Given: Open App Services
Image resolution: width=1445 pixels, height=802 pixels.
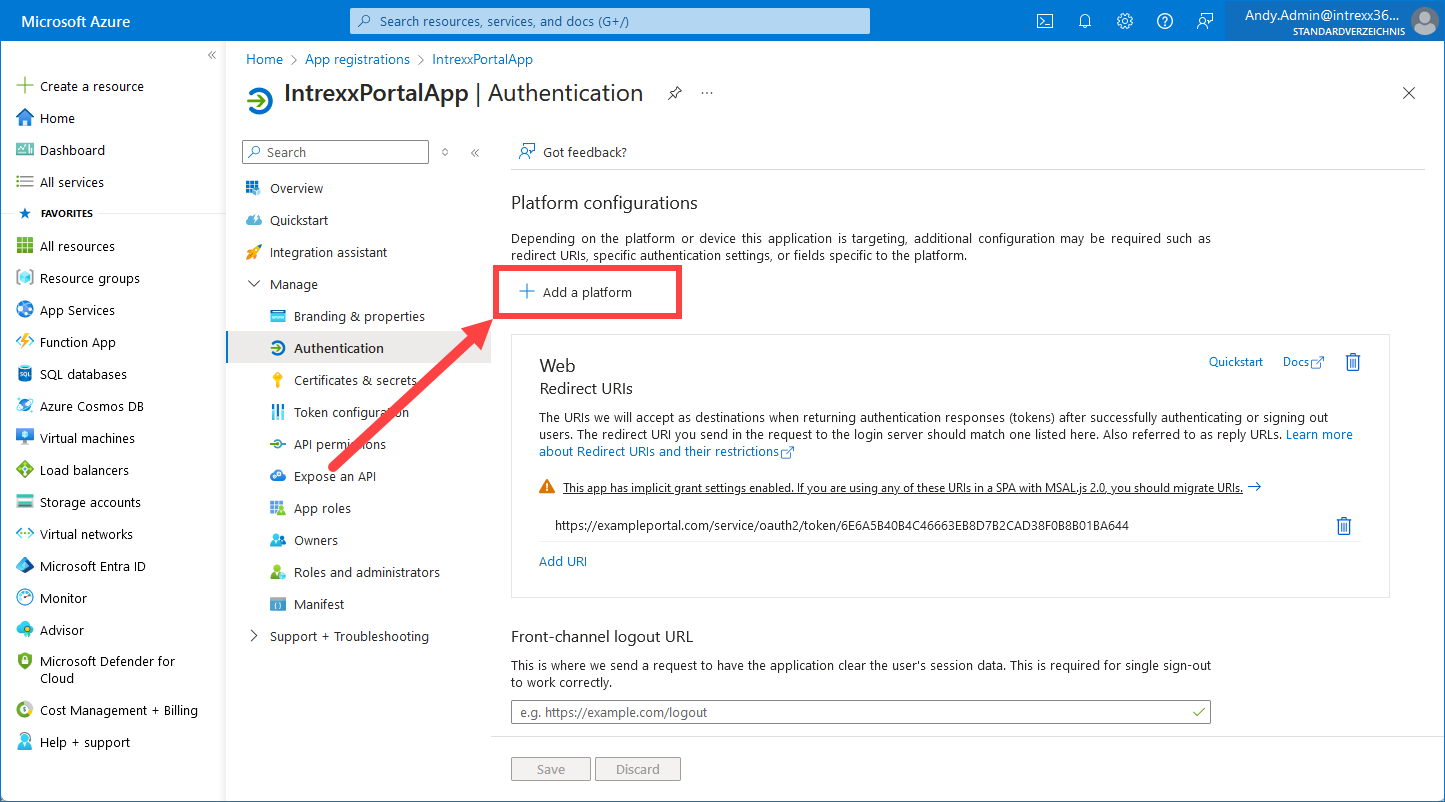Looking at the screenshot, I should [66, 310].
